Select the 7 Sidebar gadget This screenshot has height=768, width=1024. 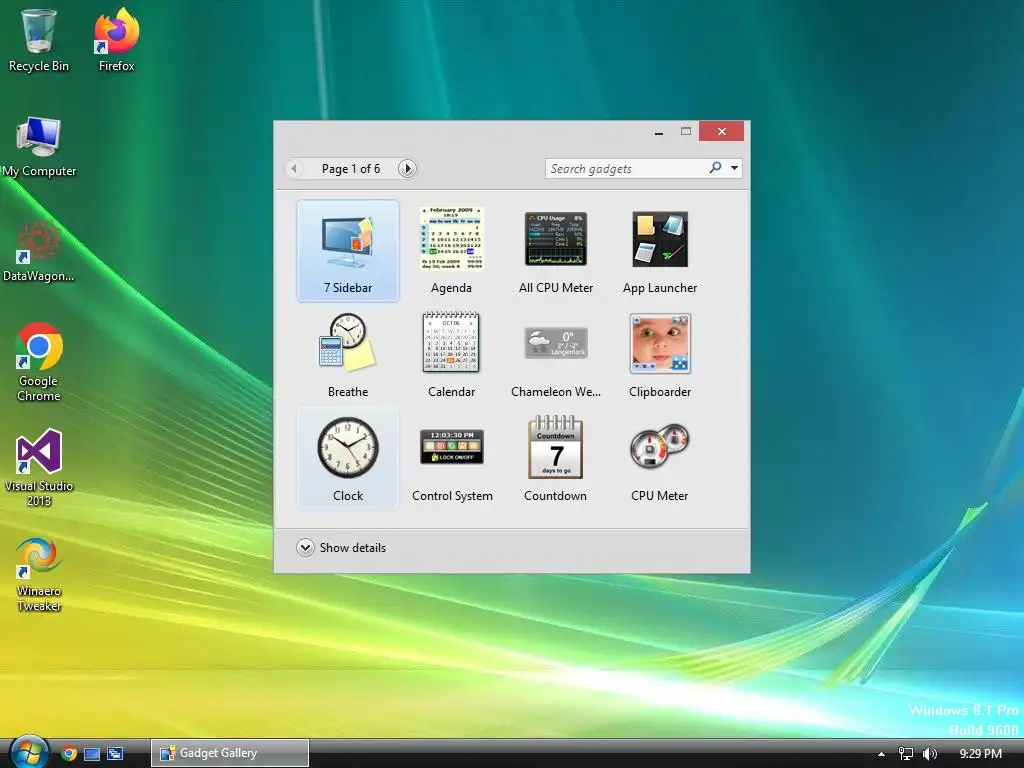click(347, 251)
